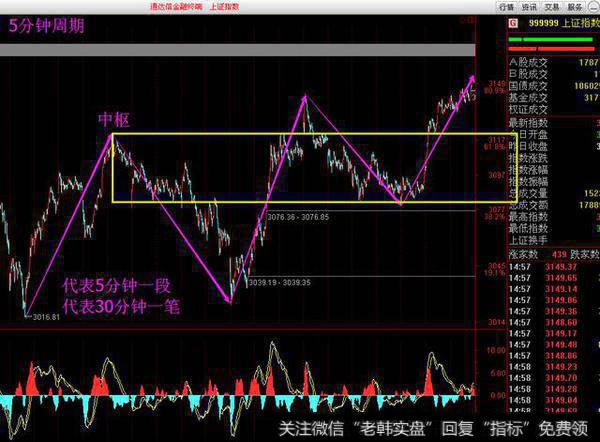Click the 3016.81 low price marker

pyautogui.click(x=42, y=317)
